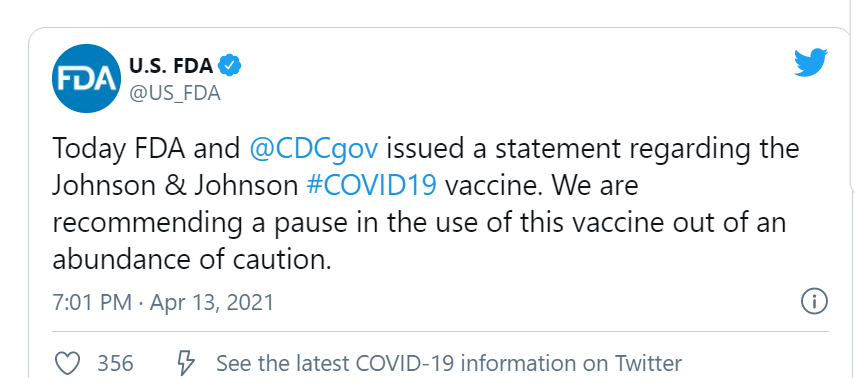
Task: Click the words 'Today FDA and'
Action: point(146,149)
